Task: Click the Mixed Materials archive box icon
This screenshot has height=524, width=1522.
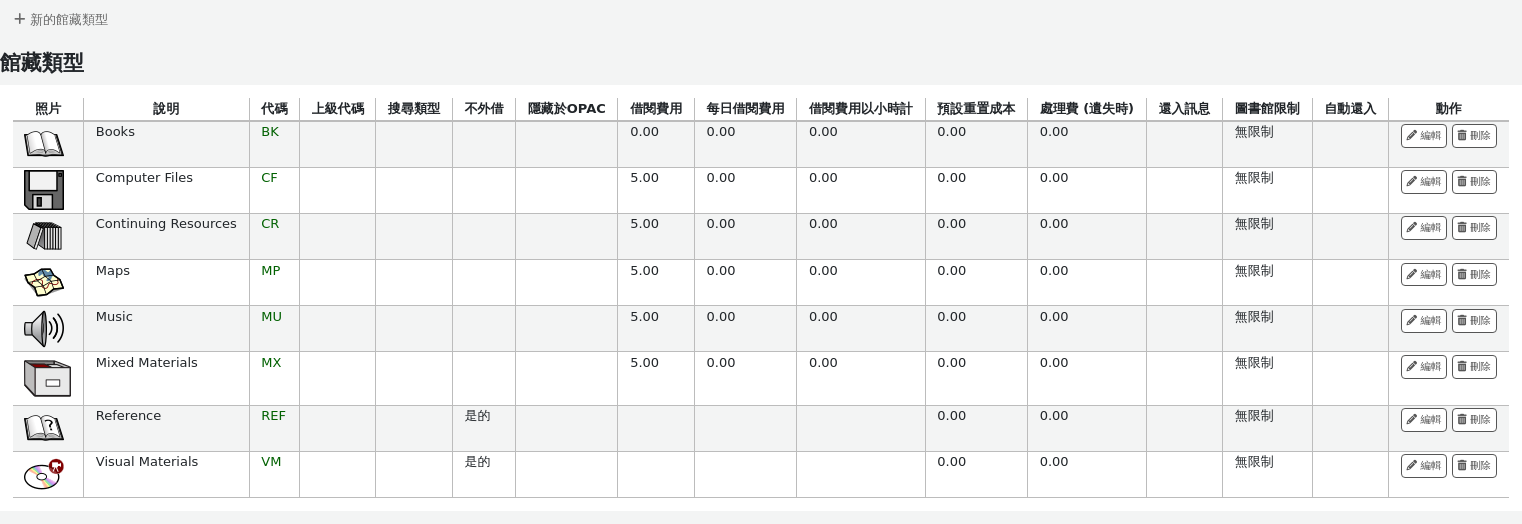Action: (47, 378)
